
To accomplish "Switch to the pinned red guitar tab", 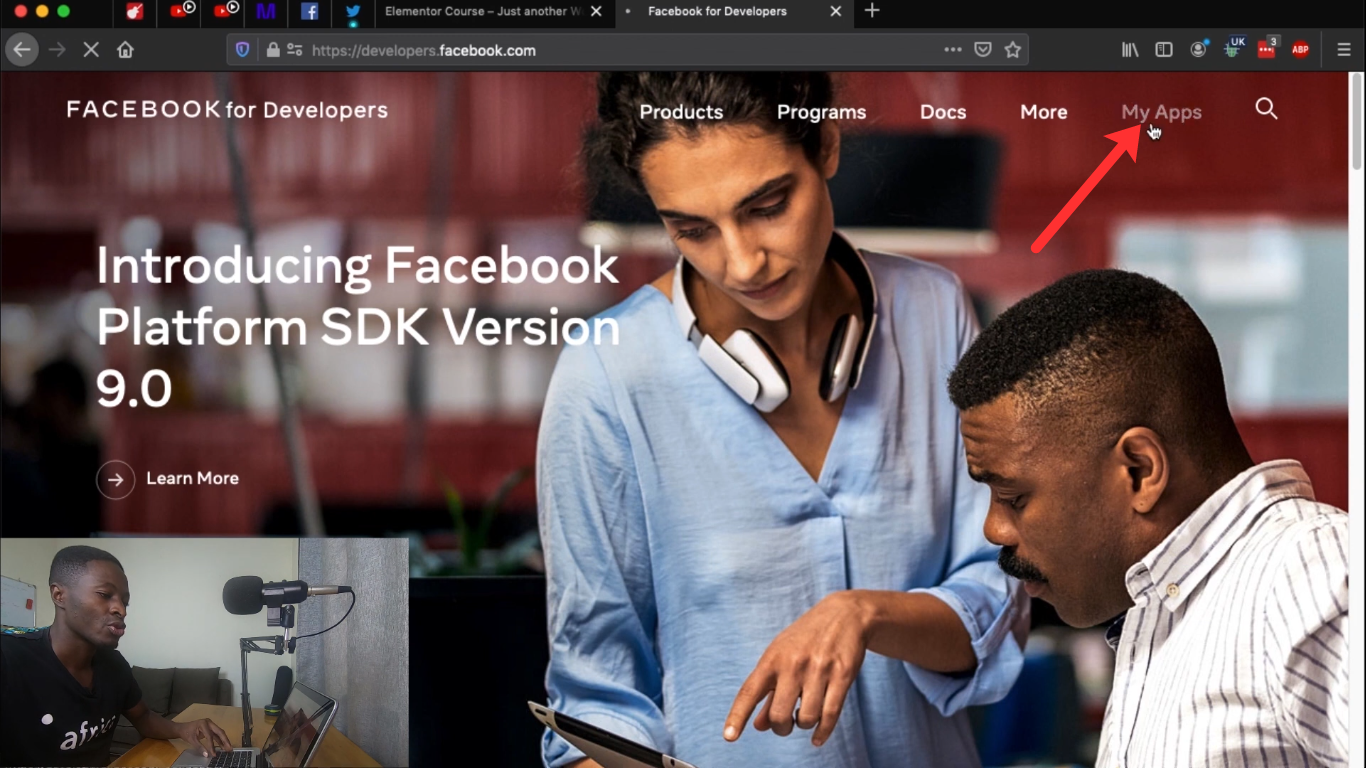I will tap(135, 12).
